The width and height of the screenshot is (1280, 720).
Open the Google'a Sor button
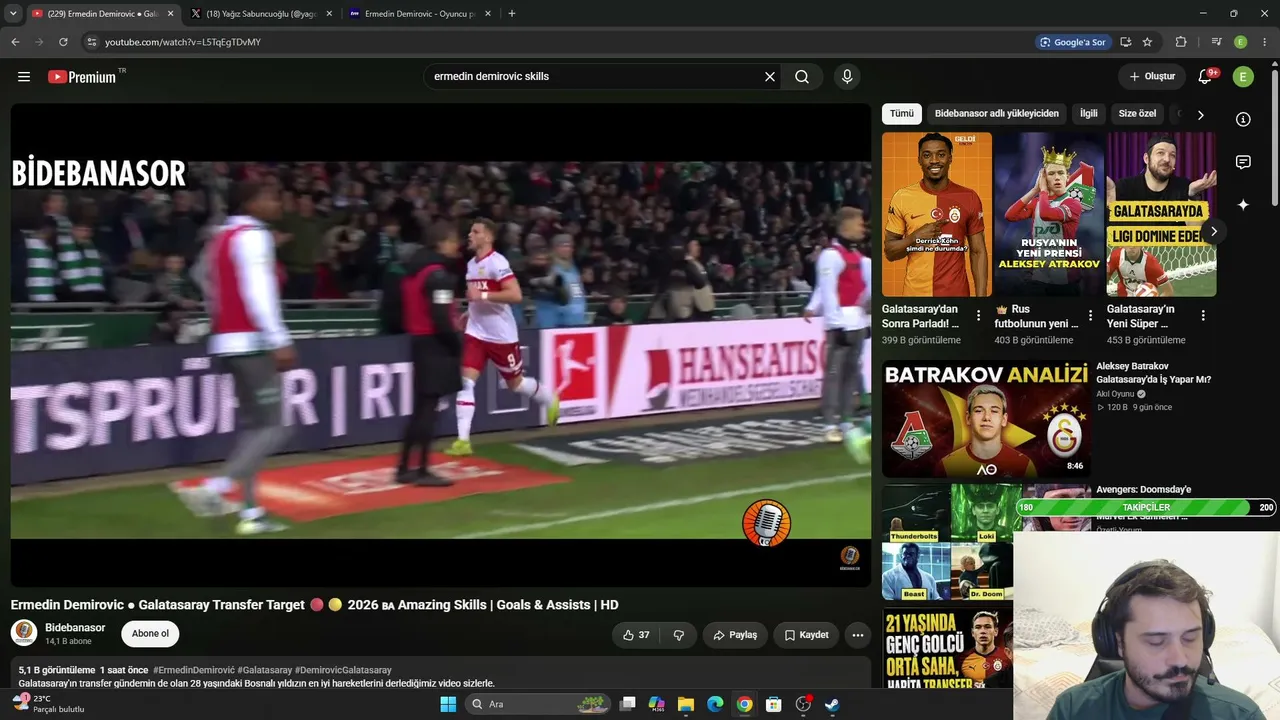[x=1073, y=42]
